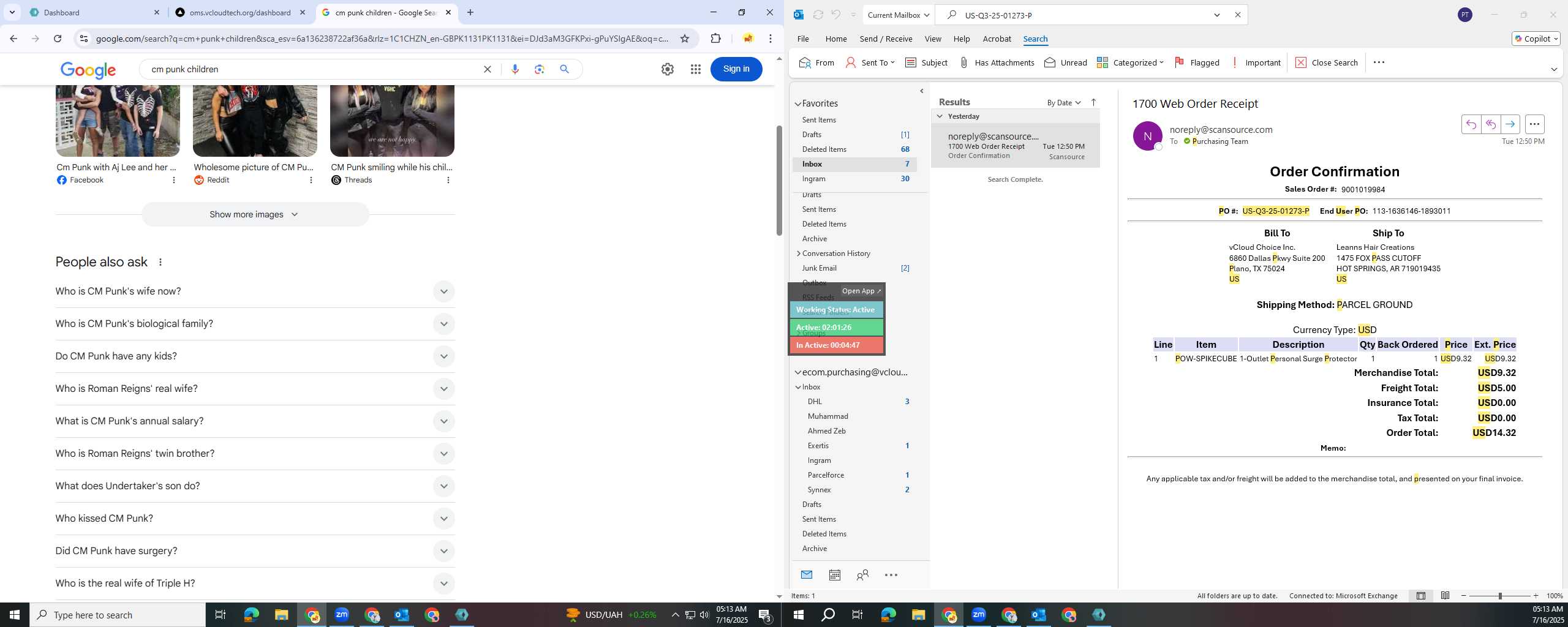Open Synnex subfolder

(x=854, y=490)
